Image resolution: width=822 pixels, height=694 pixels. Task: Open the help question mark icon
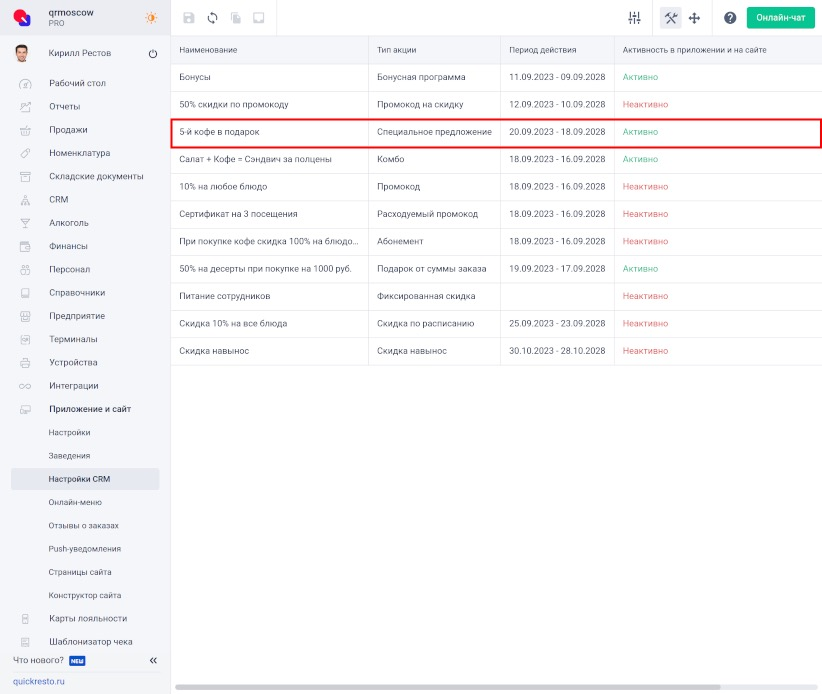[730, 18]
